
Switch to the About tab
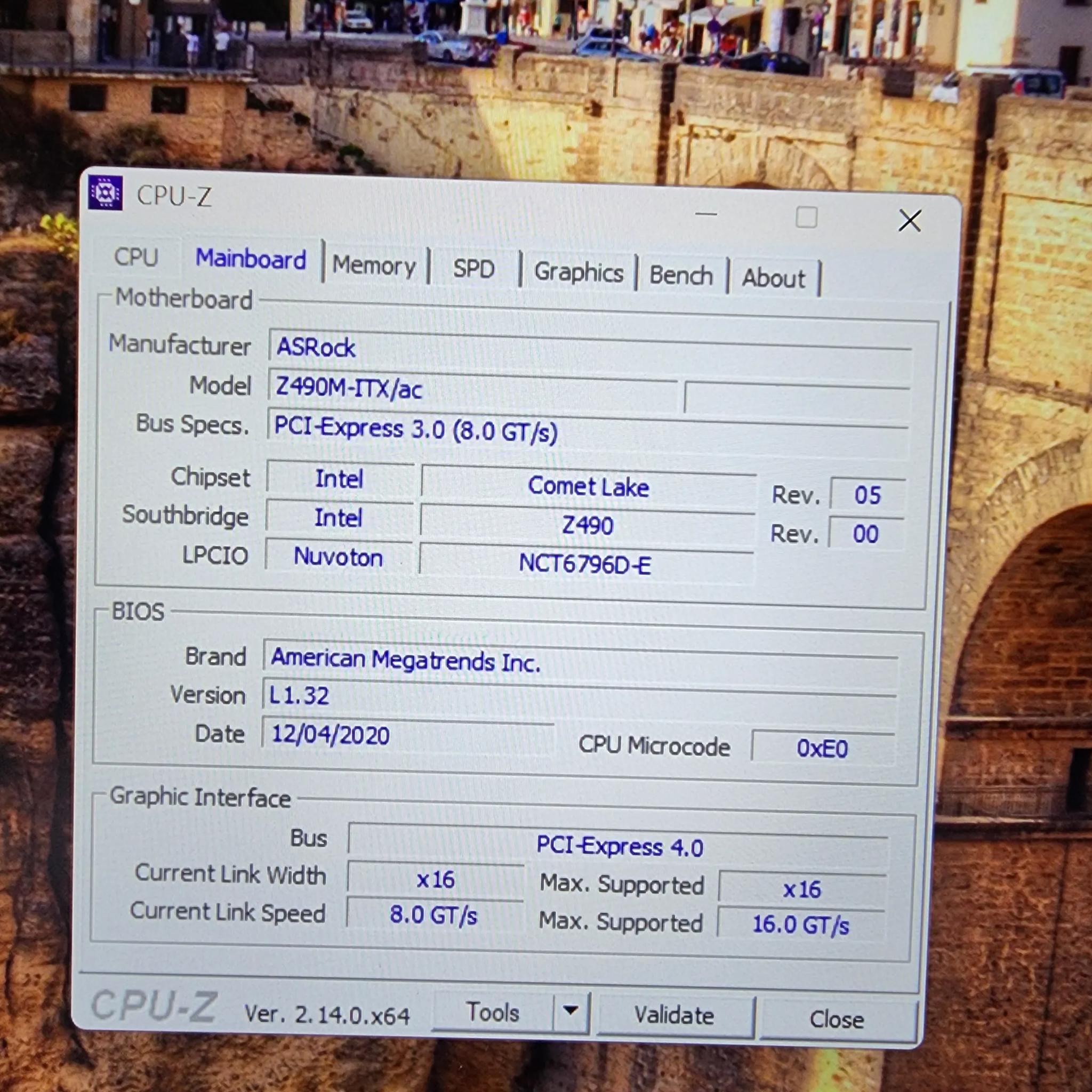click(x=773, y=279)
